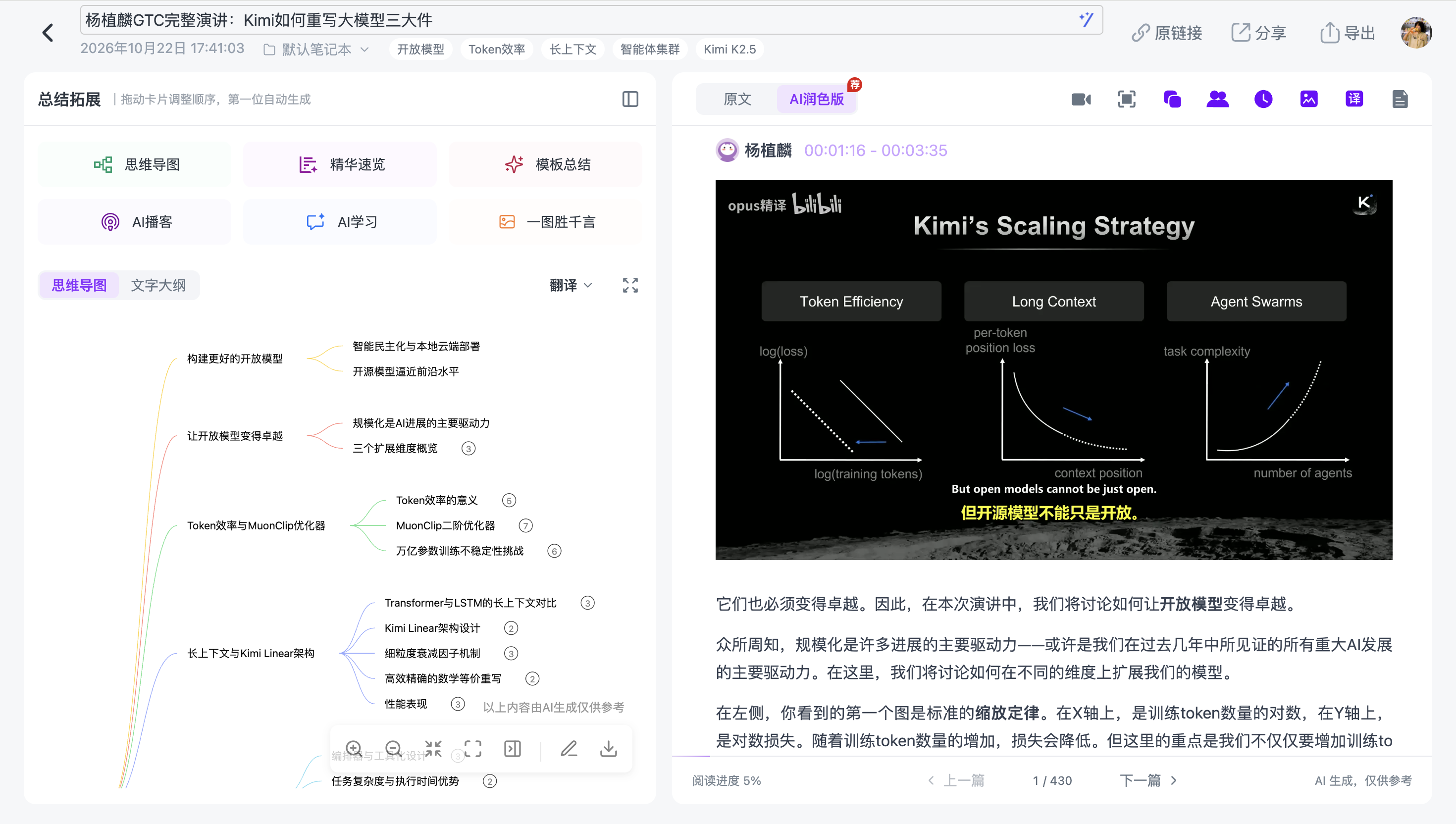Open the AI播客 card

[134, 222]
